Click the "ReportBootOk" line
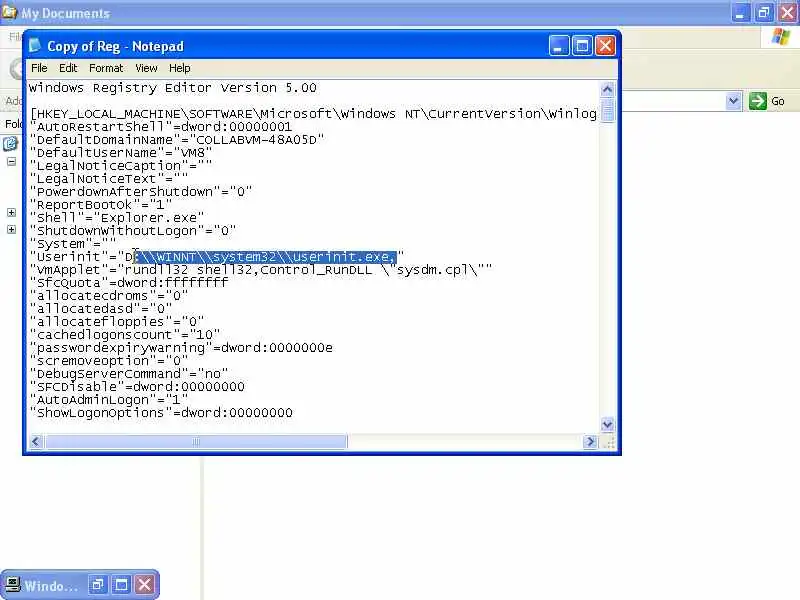 (101, 205)
